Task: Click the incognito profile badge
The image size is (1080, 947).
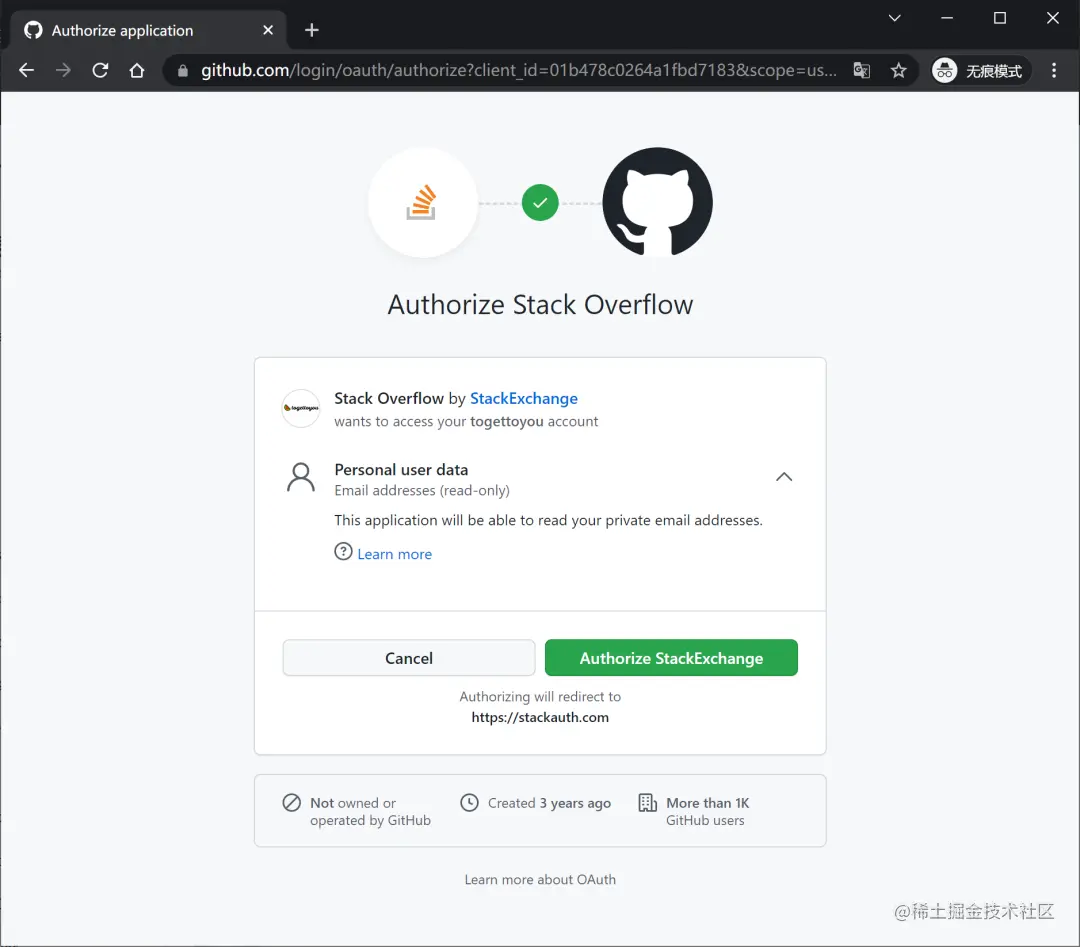Action: click(x=981, y=70)
